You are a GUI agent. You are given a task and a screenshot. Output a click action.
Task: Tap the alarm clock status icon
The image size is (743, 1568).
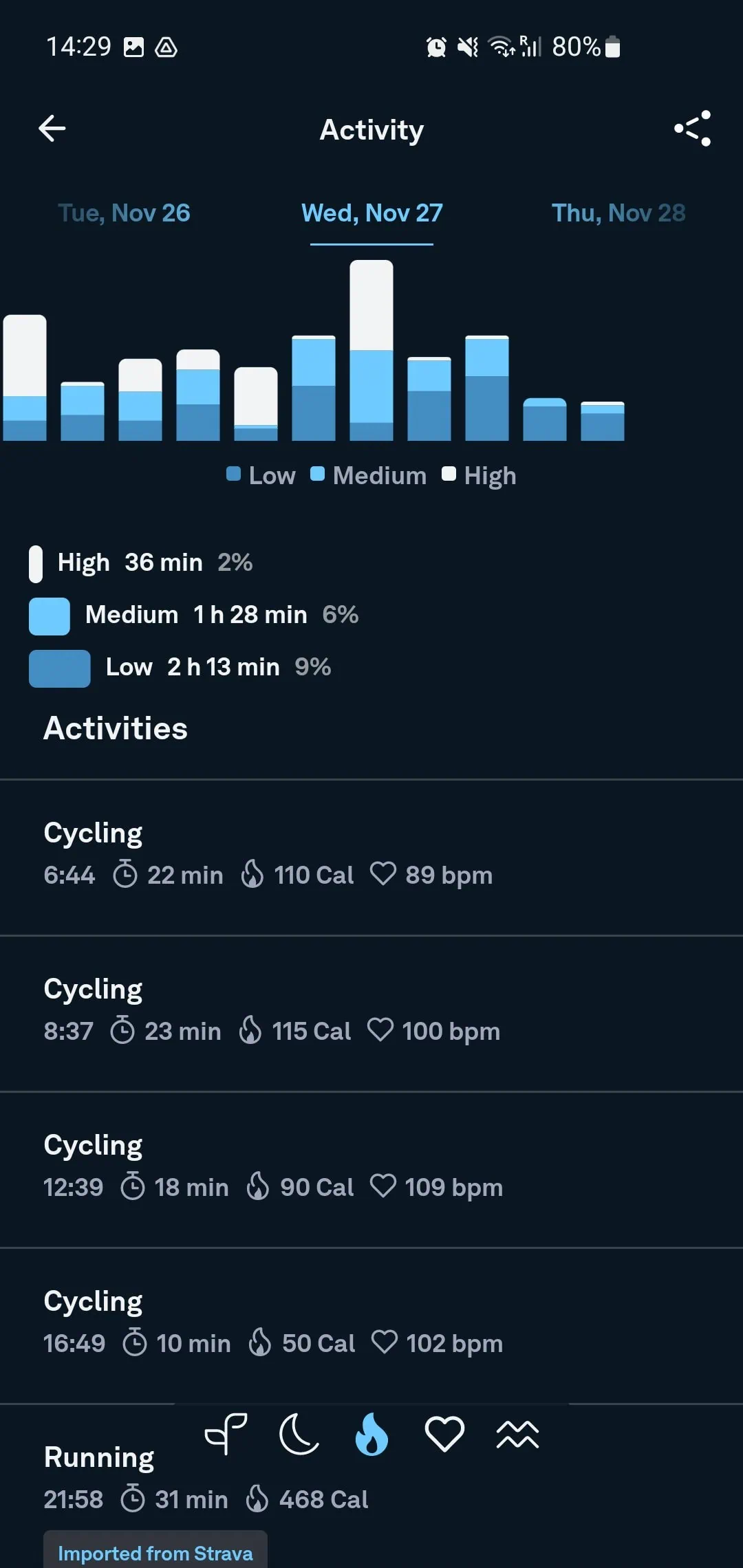point(436,47)
